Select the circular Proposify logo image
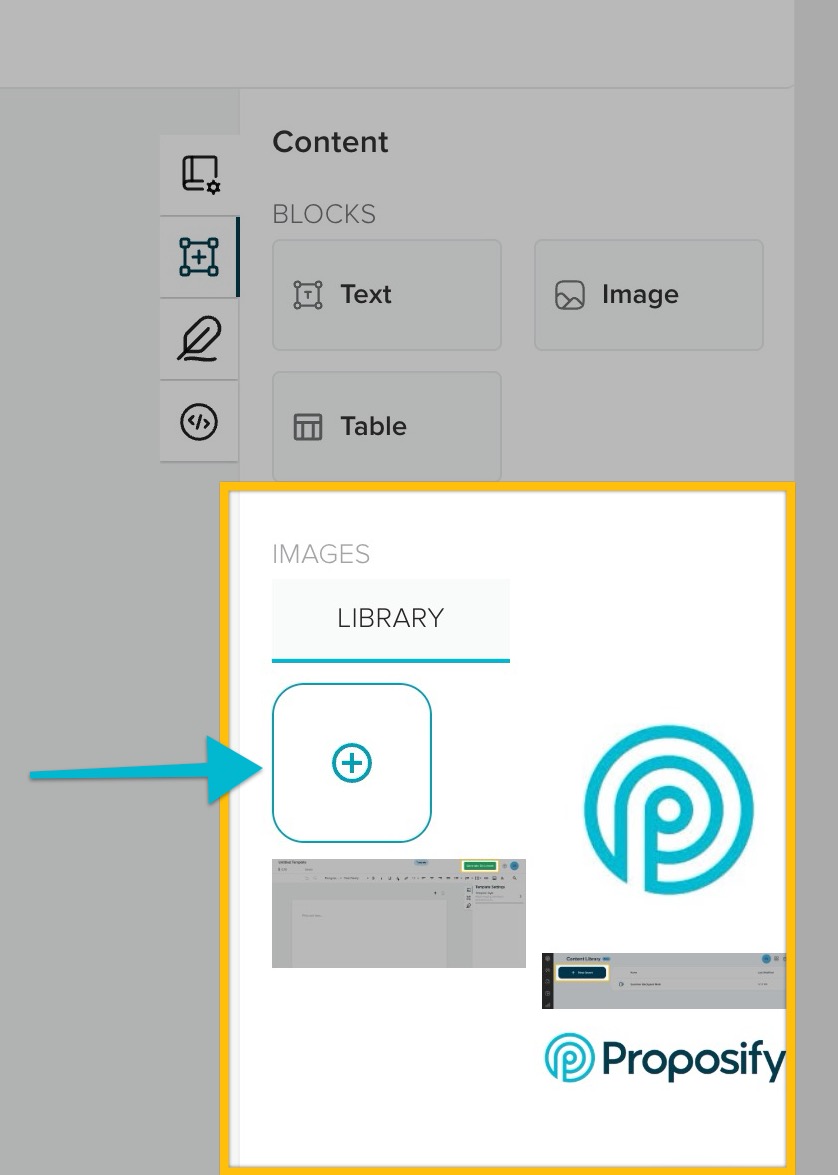This screenshot has height=1175, width=838. [668, 809]
